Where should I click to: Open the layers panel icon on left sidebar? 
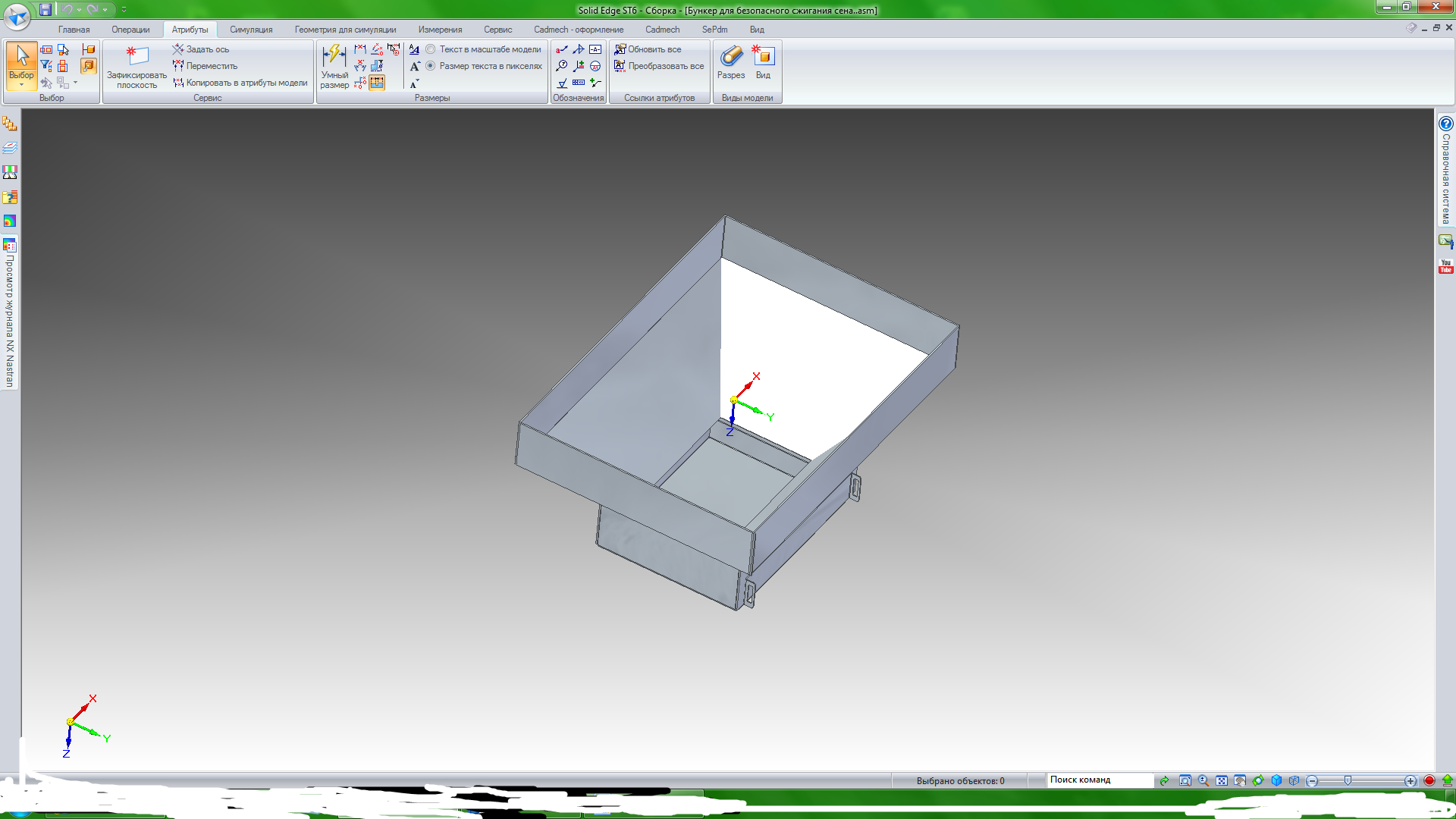click(10, 148)
